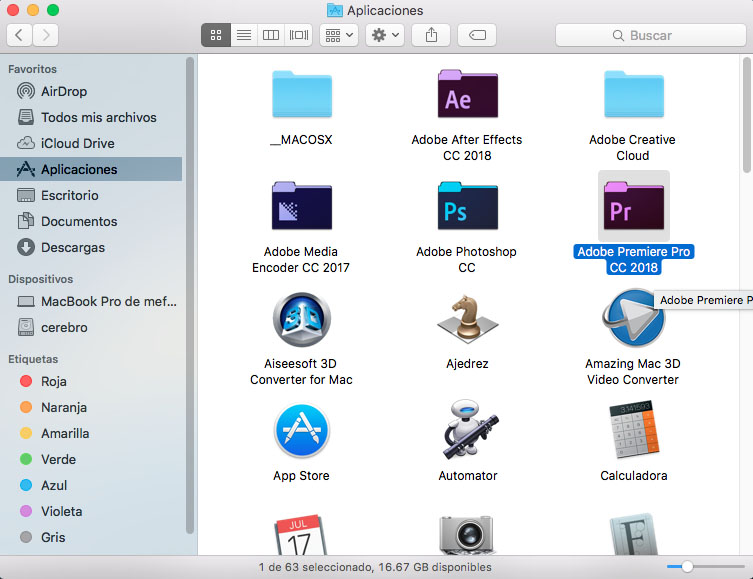This screenshot has height=579, width=753.
Task: Select the Automator robot icon
Action: click(x=470, y=430)
